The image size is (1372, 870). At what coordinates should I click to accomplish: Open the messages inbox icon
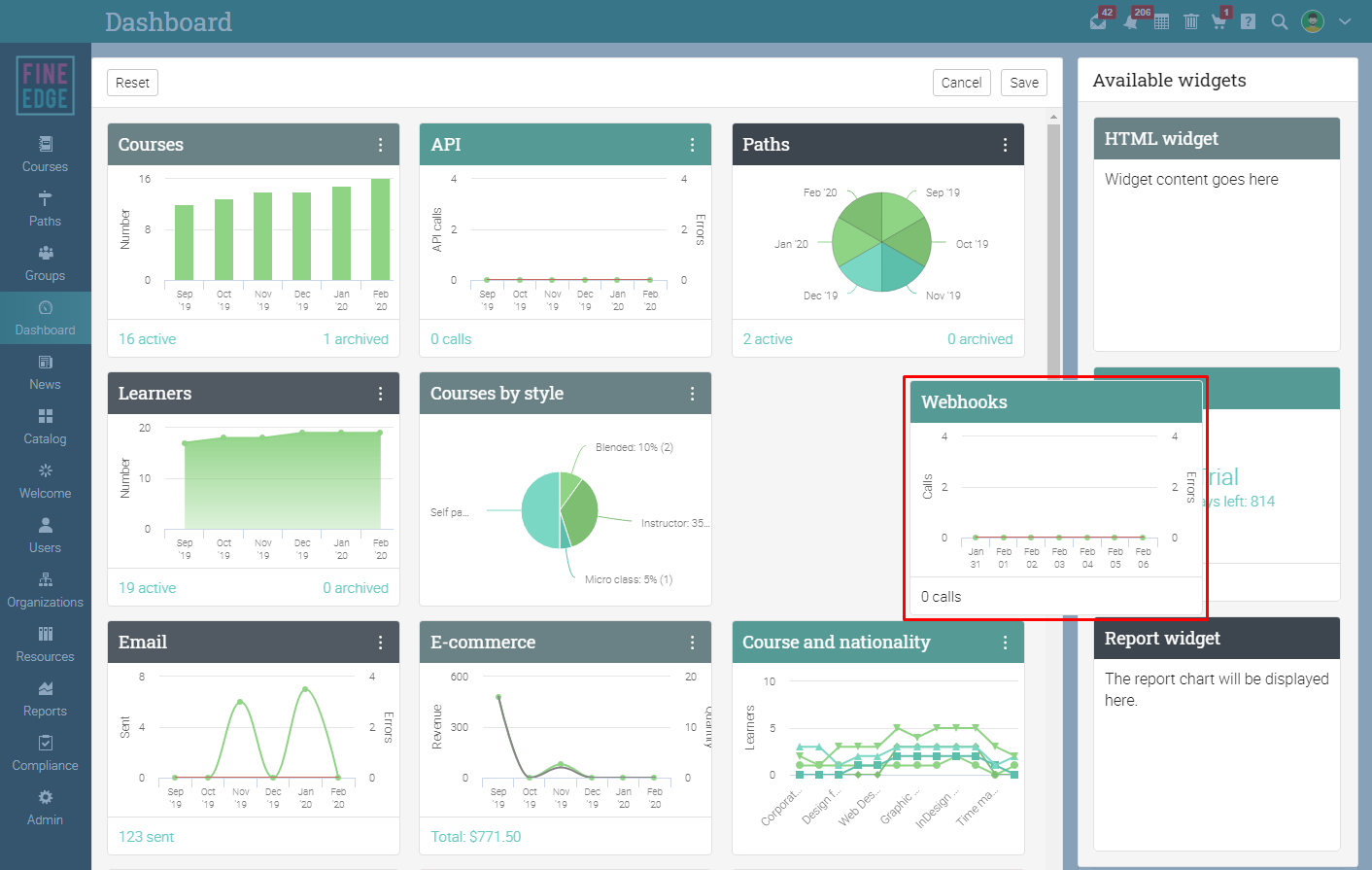coord(1098,21)
